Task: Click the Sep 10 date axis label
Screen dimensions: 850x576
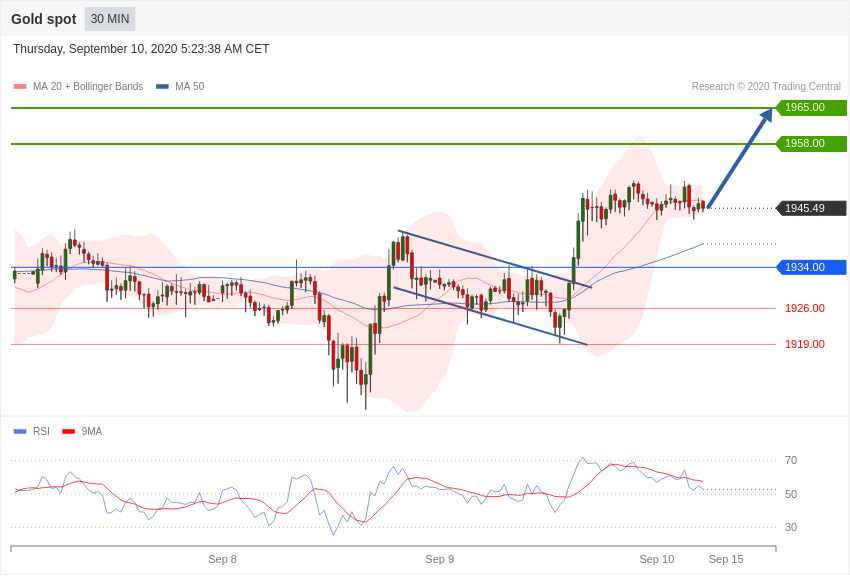Action: tap(657, 559)
